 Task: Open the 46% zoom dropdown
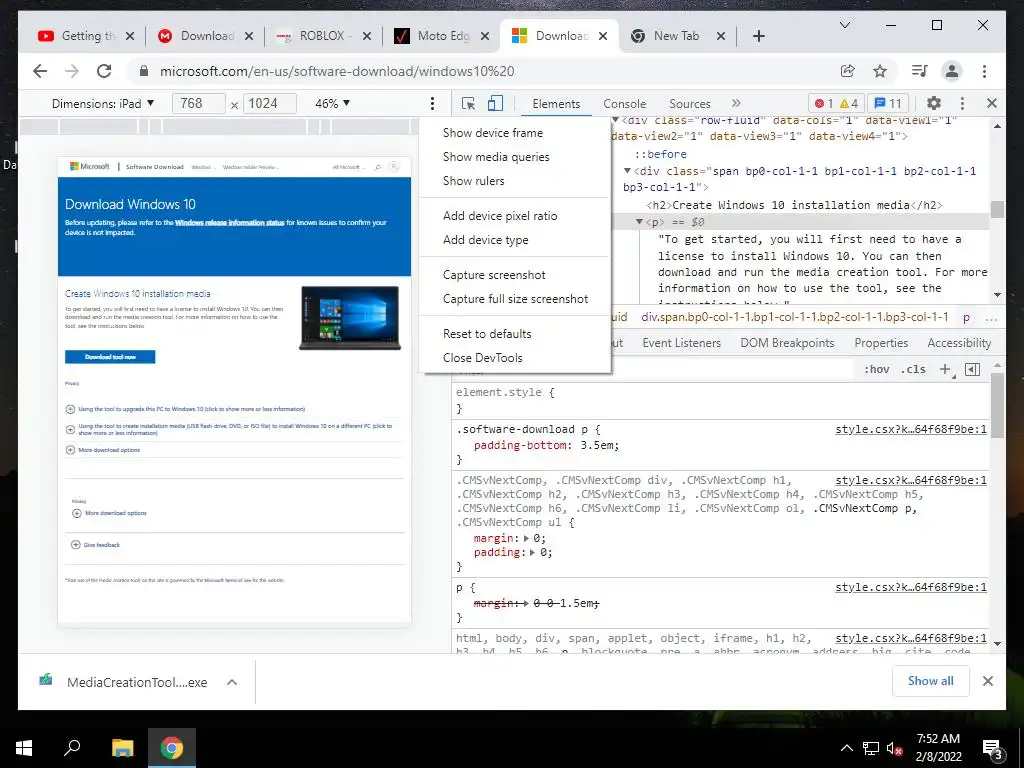pos(332,103)
